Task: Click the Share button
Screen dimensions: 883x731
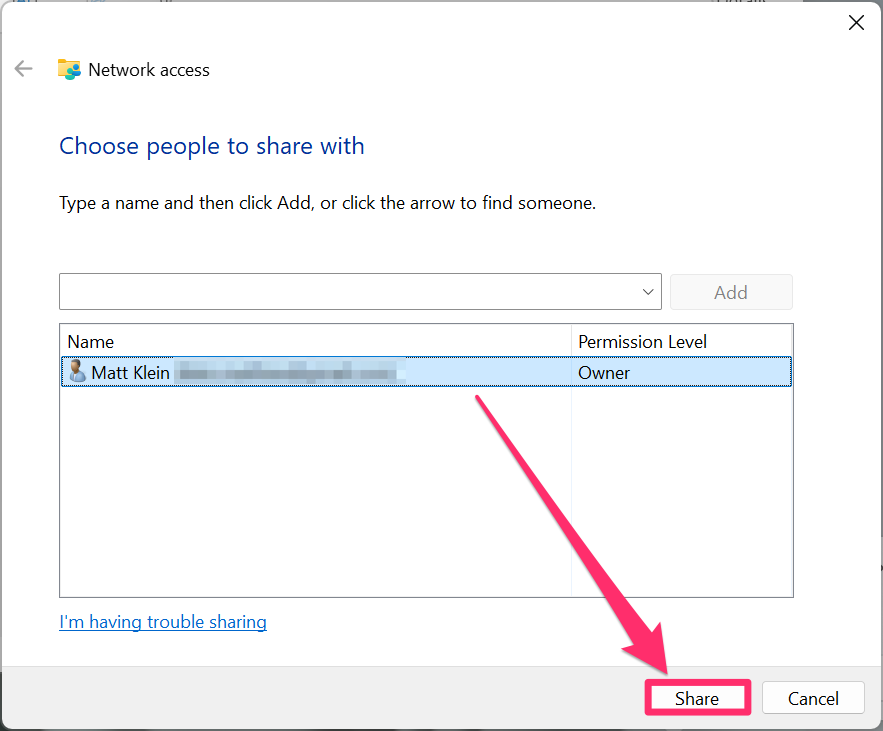Action: click(x=696, y=698)
